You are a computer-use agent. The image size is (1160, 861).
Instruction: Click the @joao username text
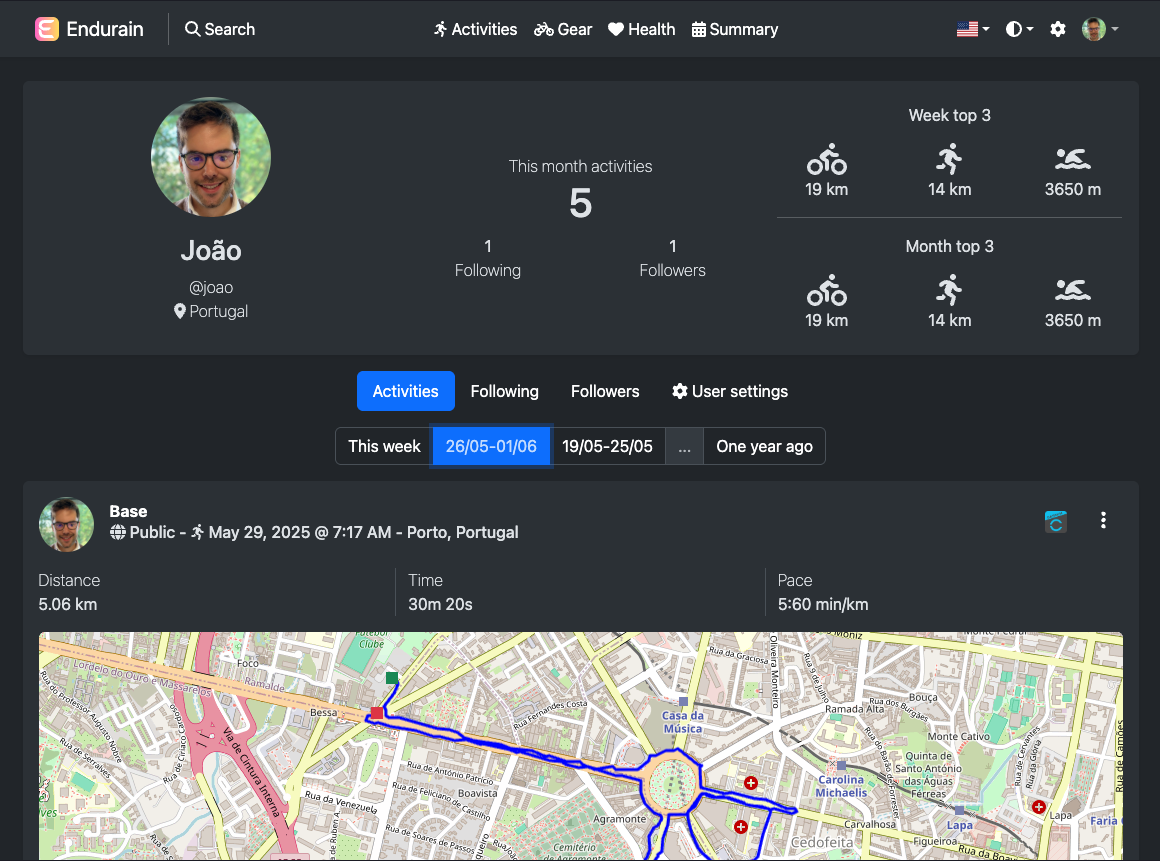[x=211, y=287]
